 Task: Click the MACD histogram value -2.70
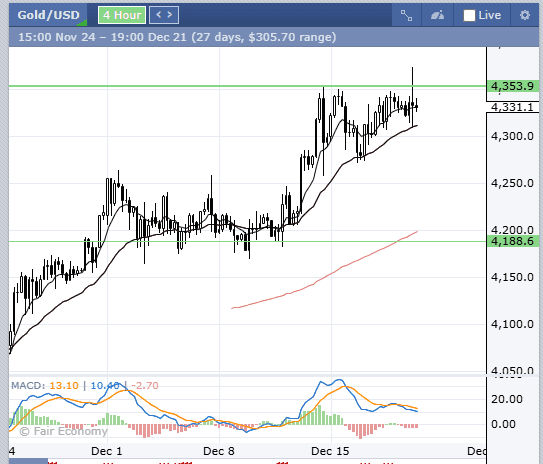(x=145, y=385)
